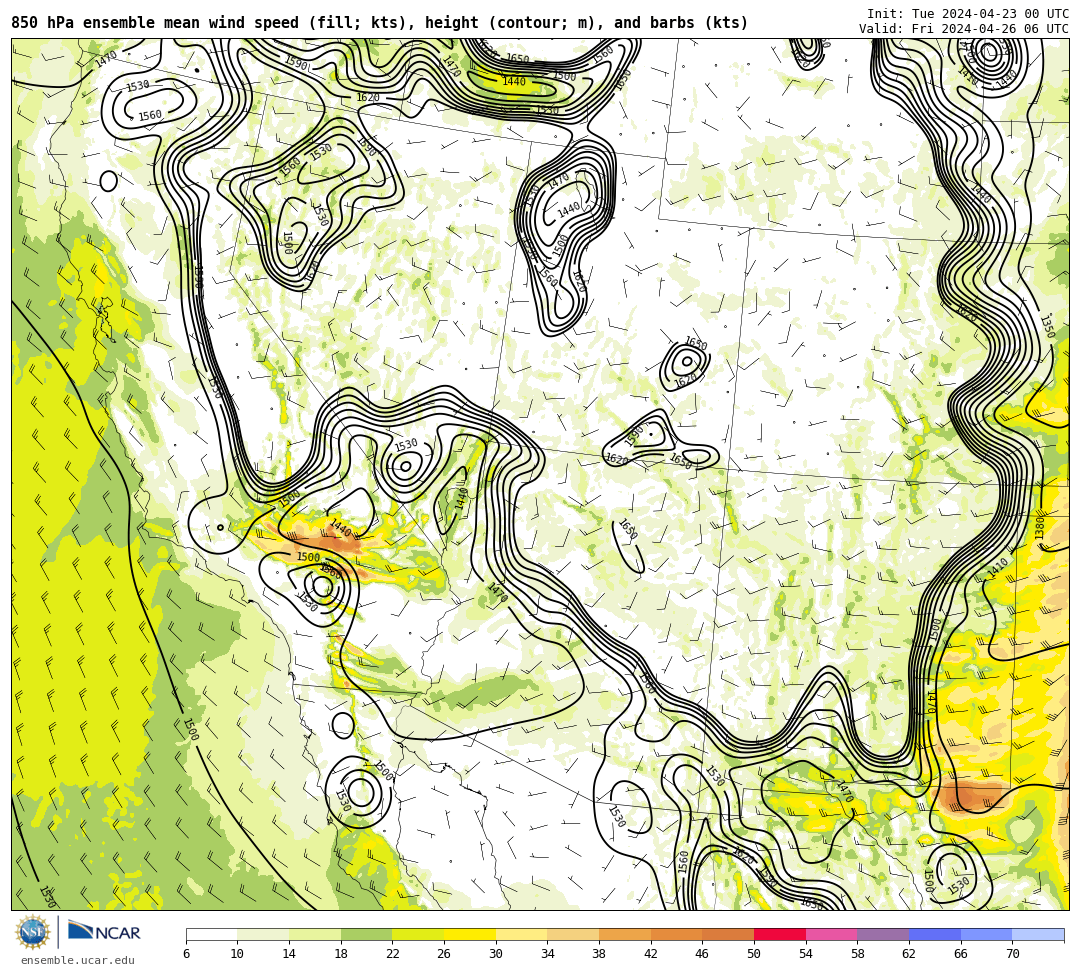Click the Init: Tue 2024-04-23 00 UTC text

tap(968, 14)
